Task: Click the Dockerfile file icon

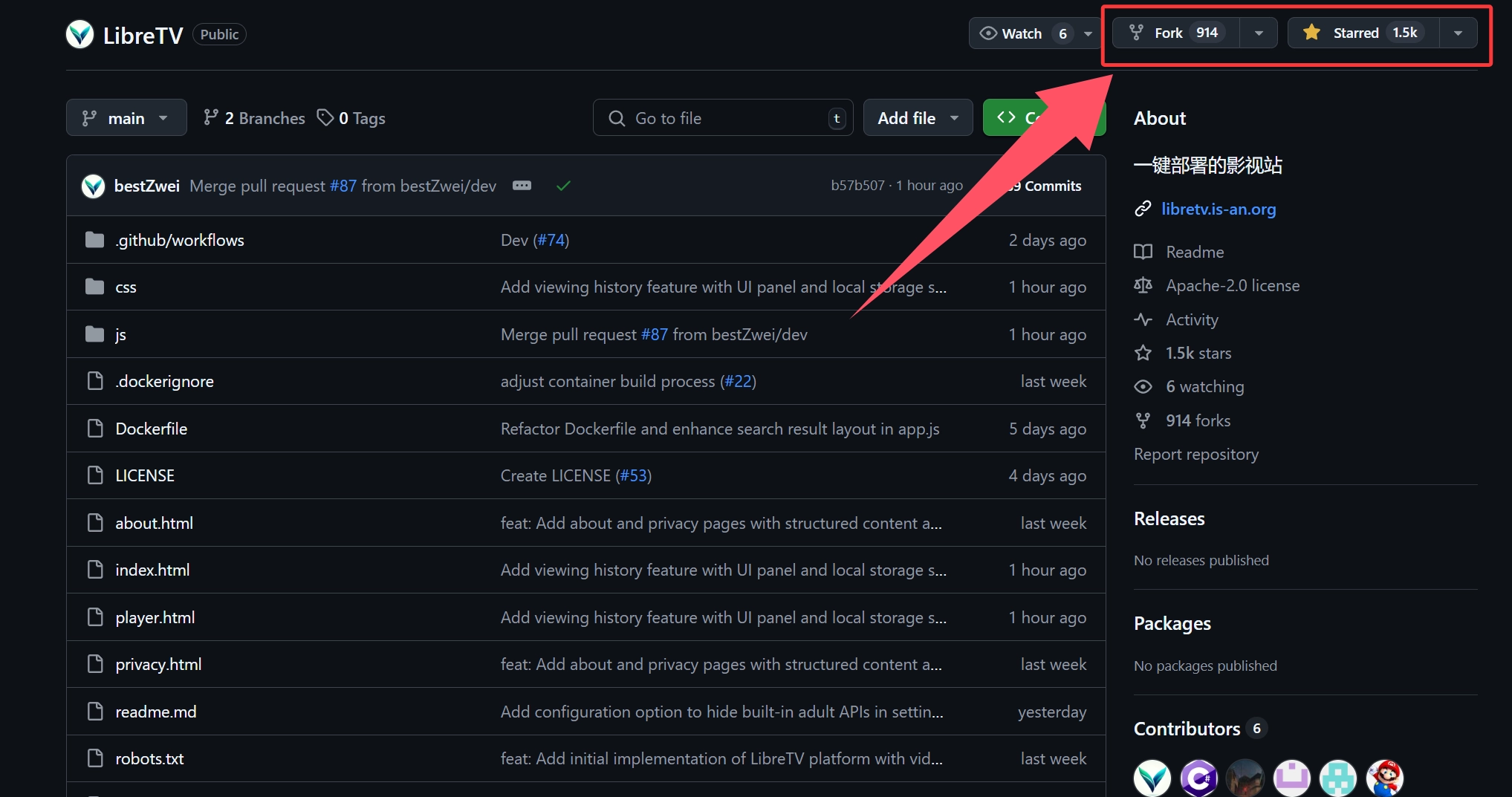Action: coord(95,429)
